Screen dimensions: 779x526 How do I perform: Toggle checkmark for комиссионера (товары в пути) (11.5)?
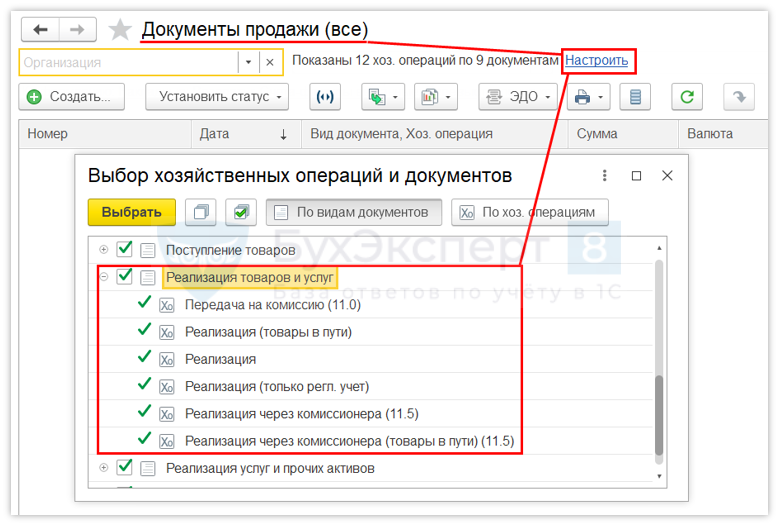pyautogui.click(x=145, y=440)
